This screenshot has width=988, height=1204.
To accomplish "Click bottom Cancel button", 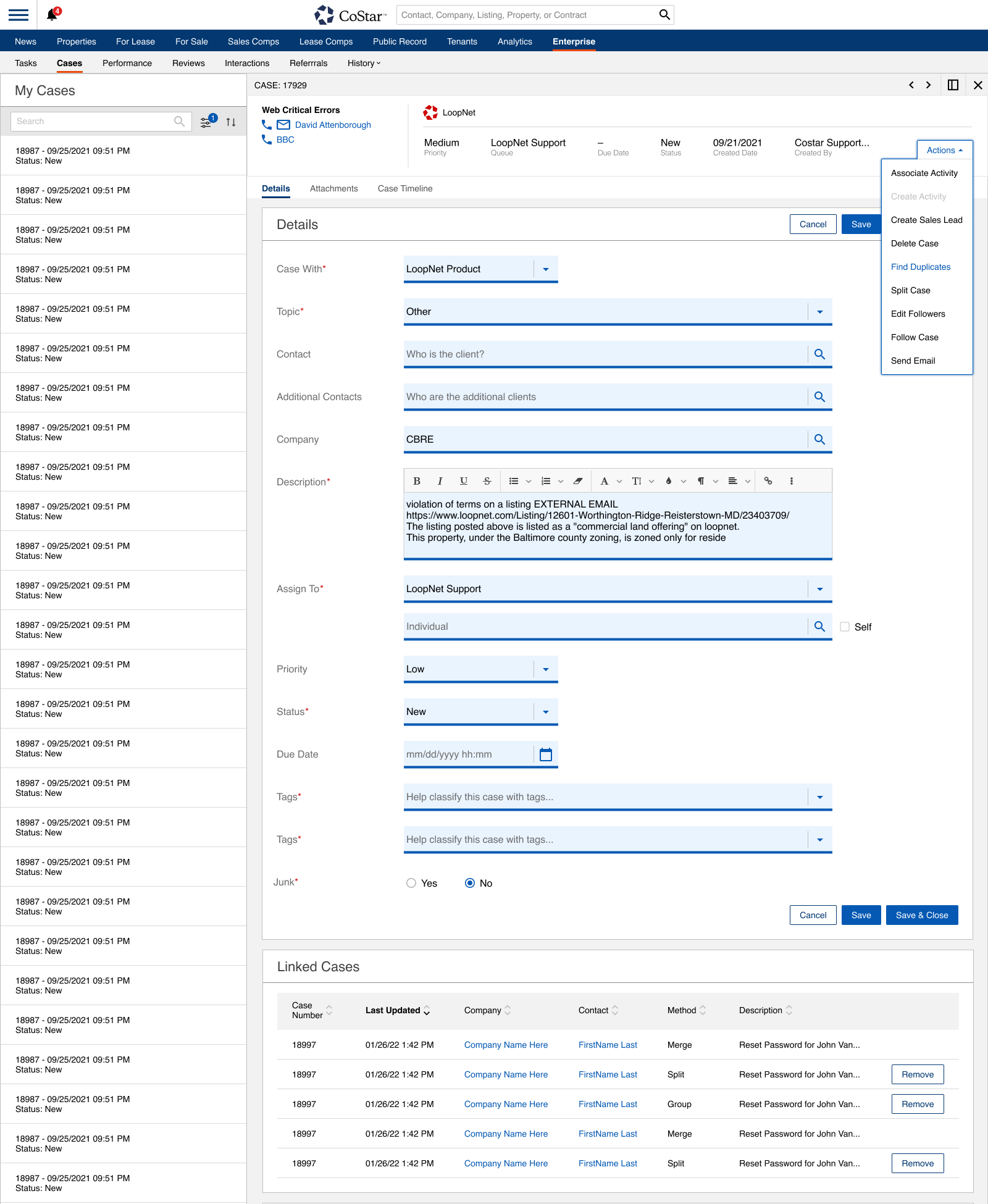I will coord(813,915).
